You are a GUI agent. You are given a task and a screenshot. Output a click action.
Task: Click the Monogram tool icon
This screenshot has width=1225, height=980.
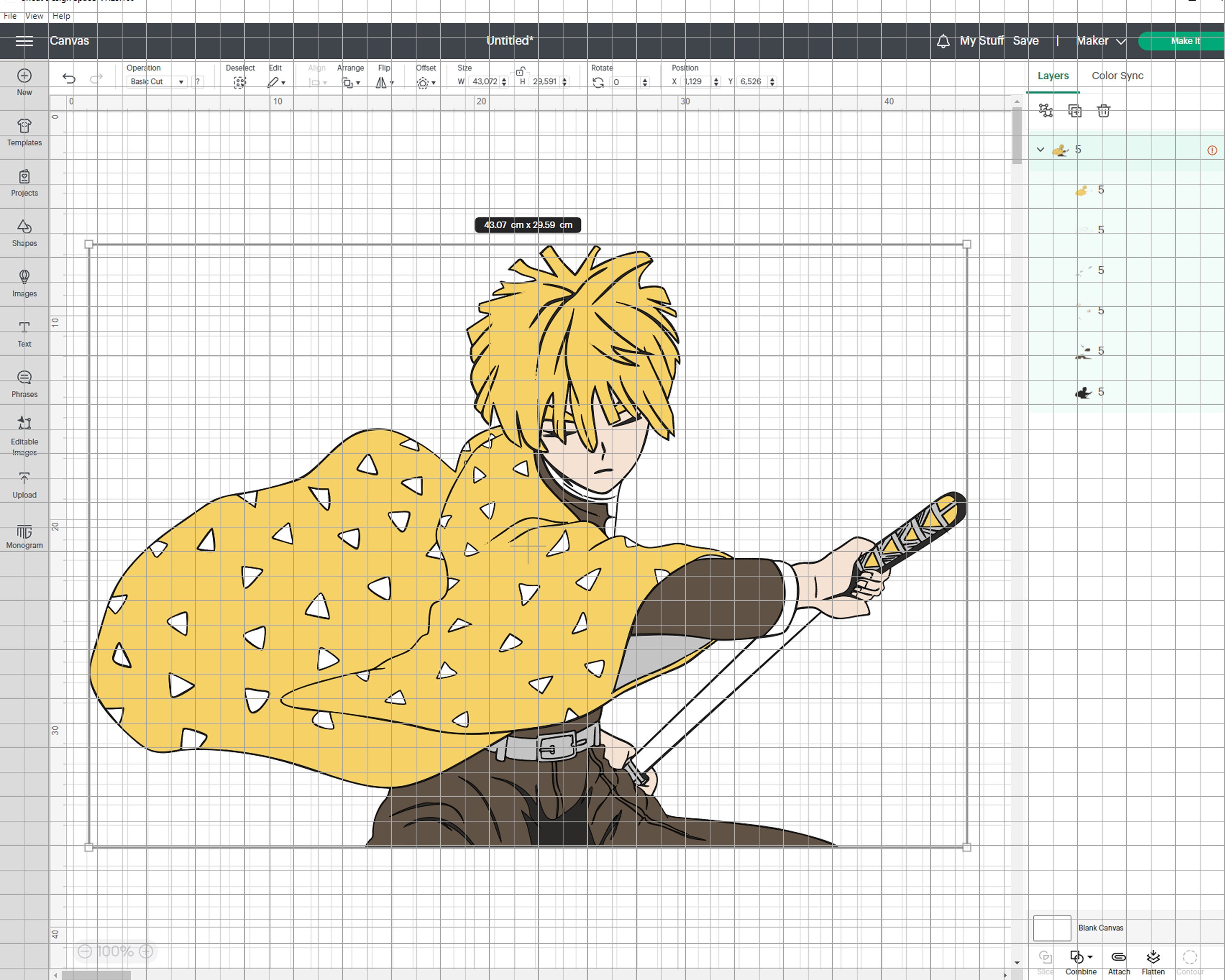24,532
